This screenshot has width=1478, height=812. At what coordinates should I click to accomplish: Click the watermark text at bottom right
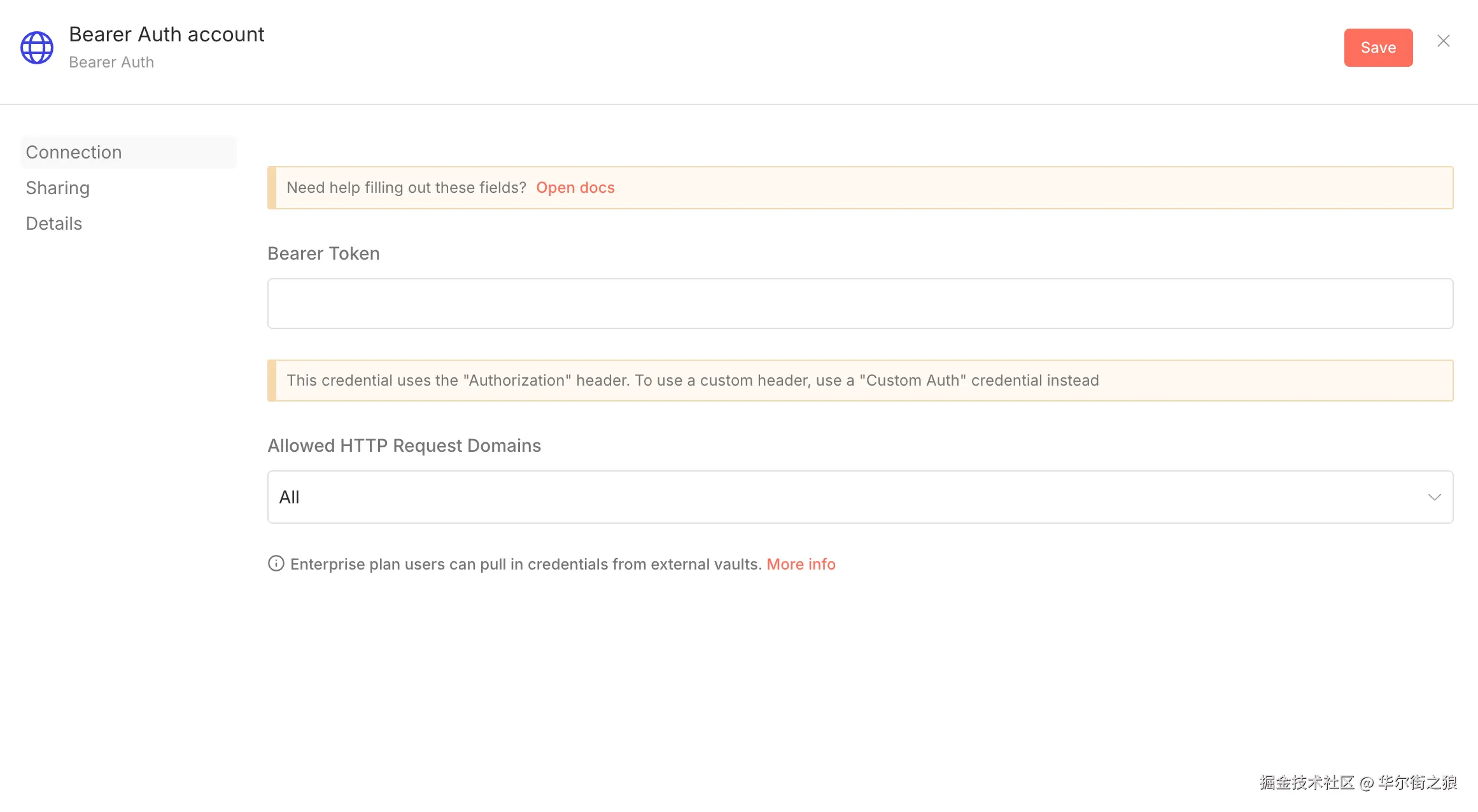point(1358,782)
